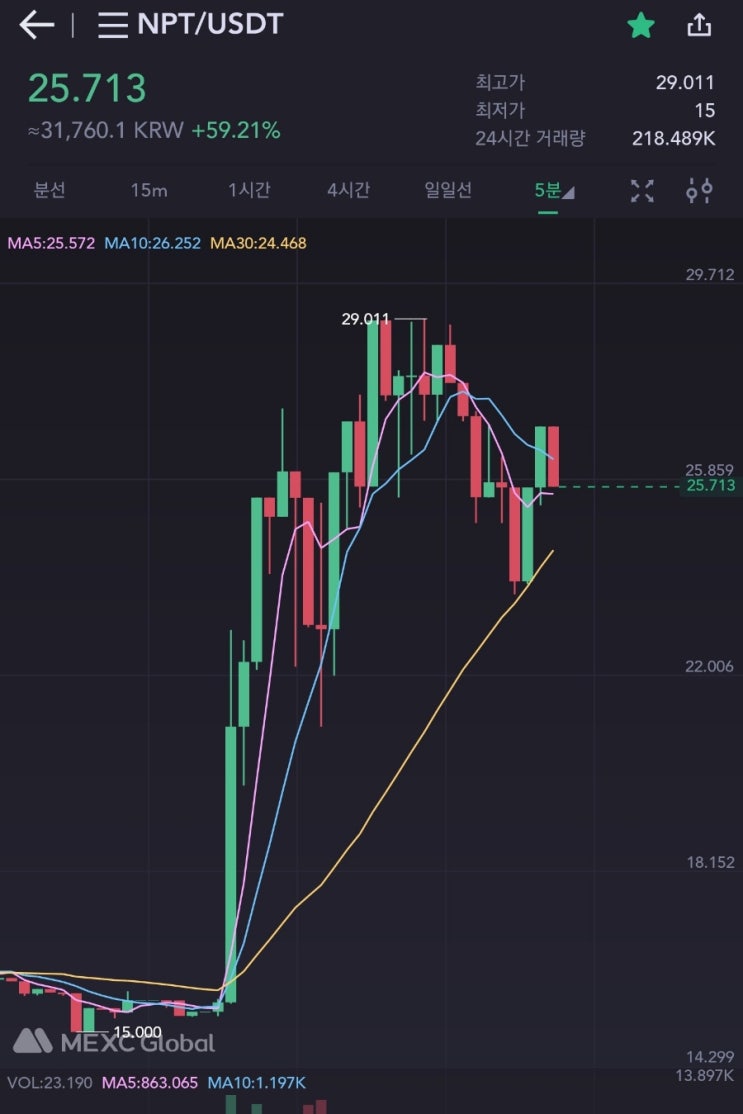This screenshot has width=743, height=1114.
Task: Tap the MEXC Global logo watermark
Action: pyautogui.click(x=113, y=1042)
